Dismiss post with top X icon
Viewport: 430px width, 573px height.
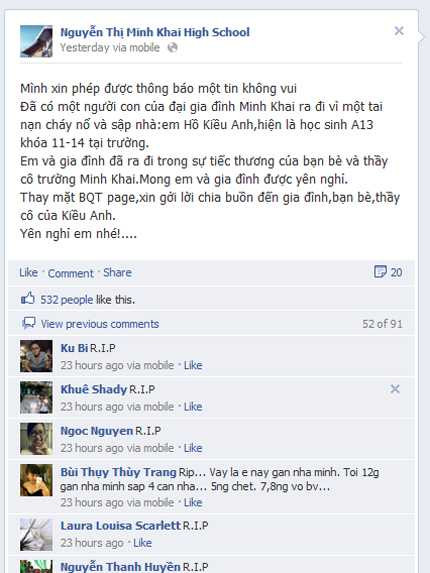pyautogui.click(x=399, y=31)
